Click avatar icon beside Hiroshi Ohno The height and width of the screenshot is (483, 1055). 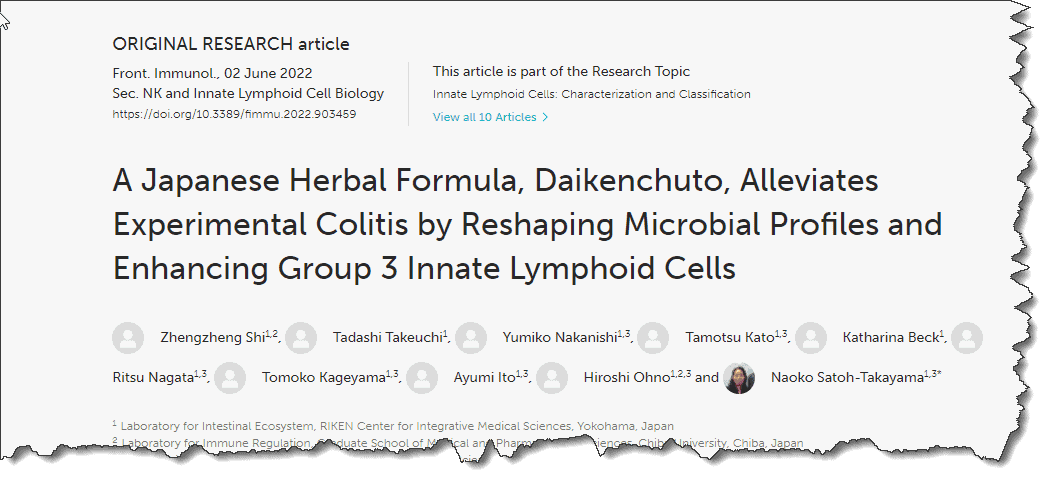(x=552, y=378)
